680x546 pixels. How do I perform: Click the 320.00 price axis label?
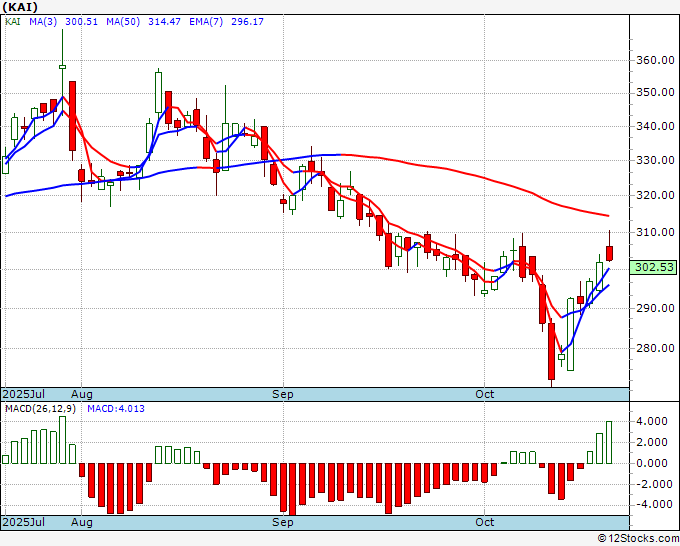[x=655, y=195]
